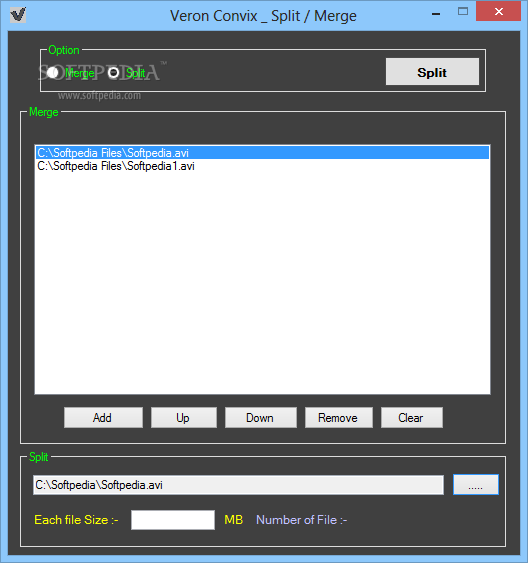
Task: Click the Add button
Action: tap(103, 418)
